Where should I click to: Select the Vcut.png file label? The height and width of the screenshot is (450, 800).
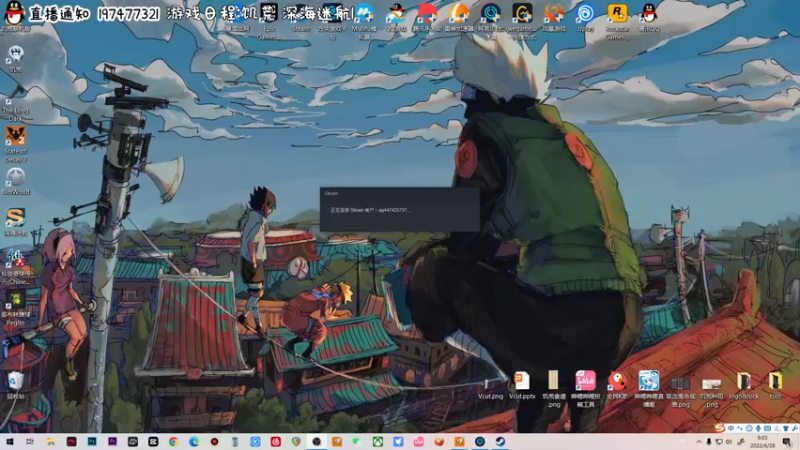point(490,396)
